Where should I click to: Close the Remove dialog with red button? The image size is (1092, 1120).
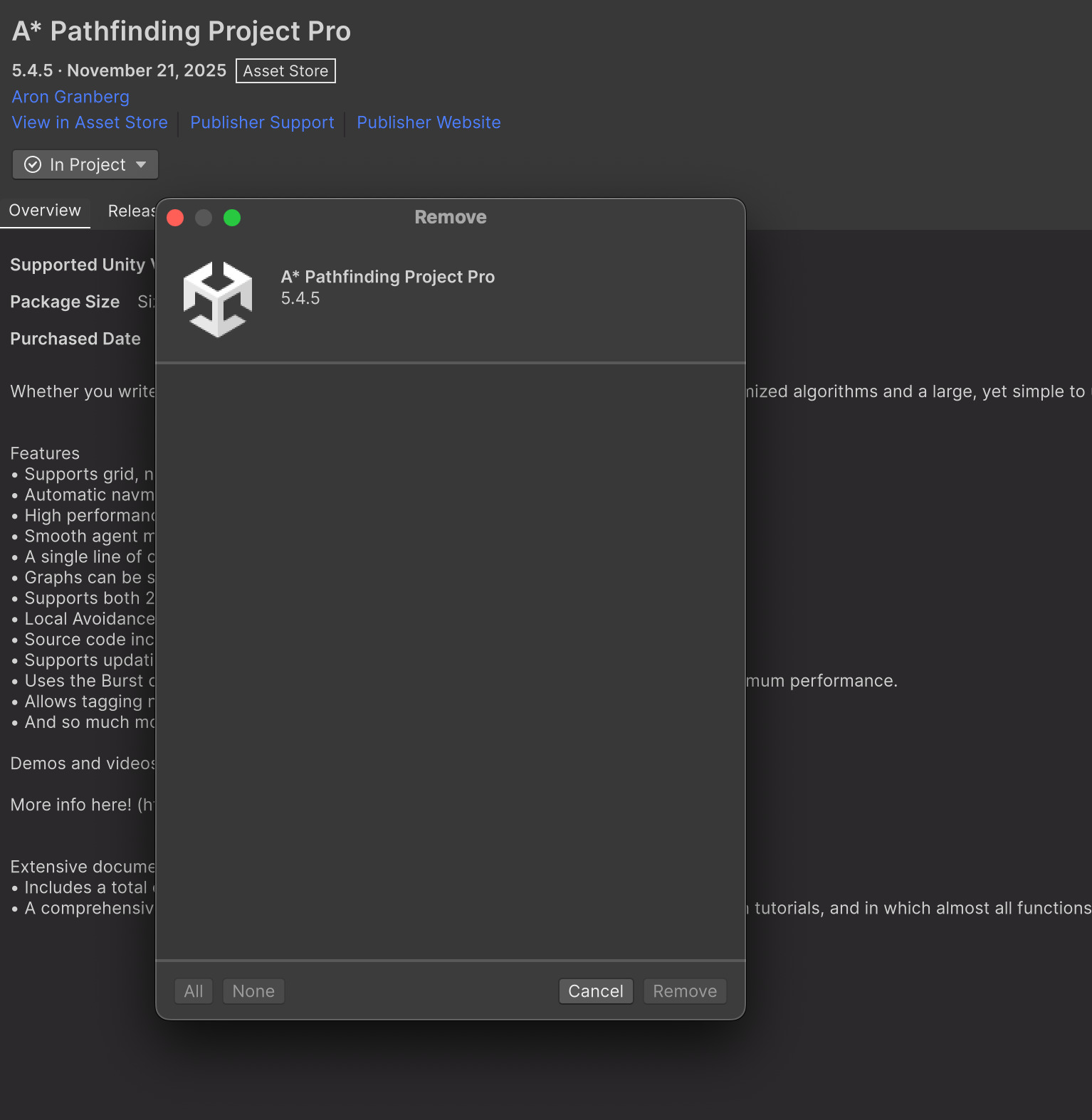click(175, 218)
